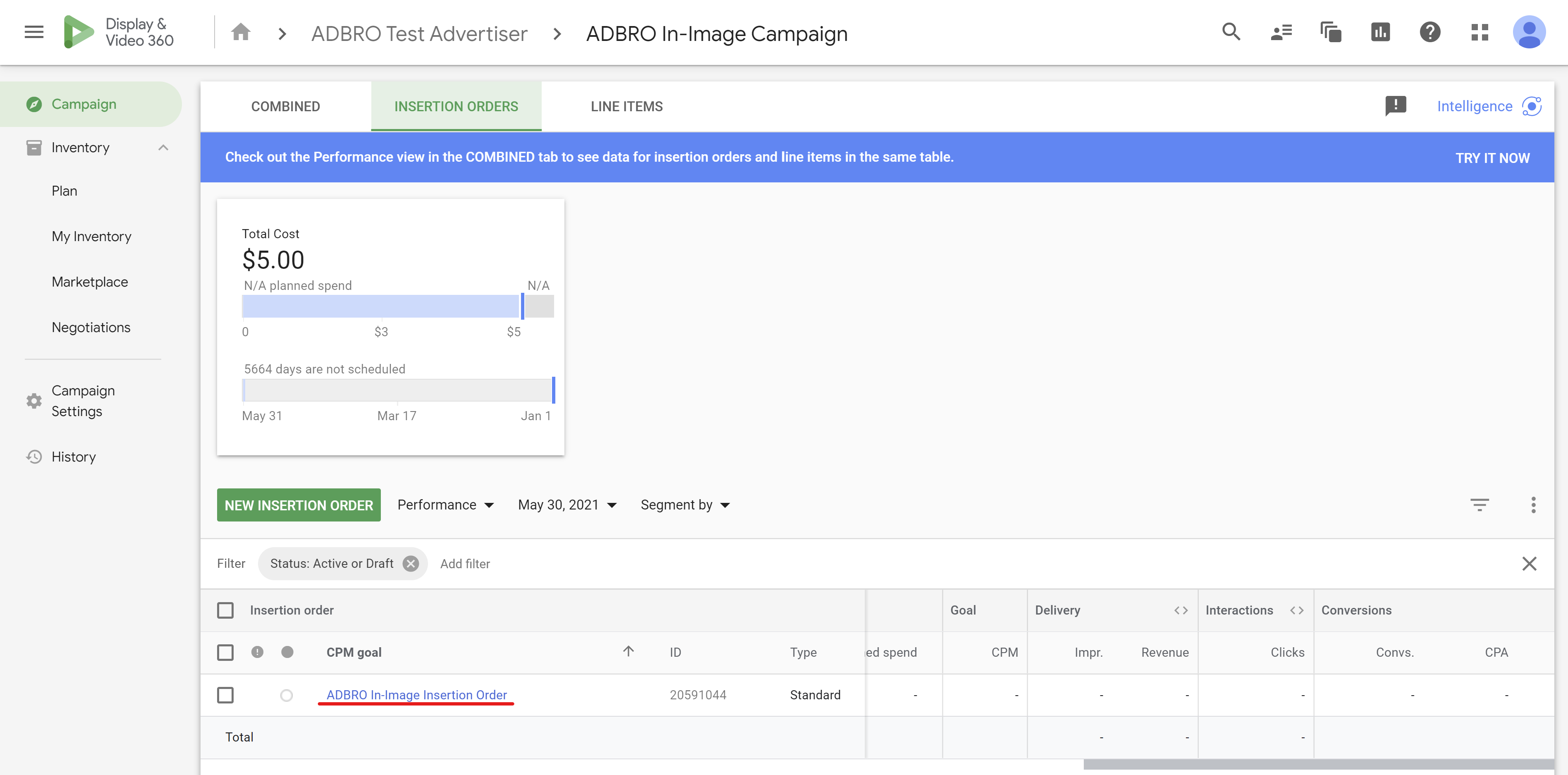Click the NEW INSERTION ORDER button
This screenshot has height=775, width=1568.
[x=298, y=505]
